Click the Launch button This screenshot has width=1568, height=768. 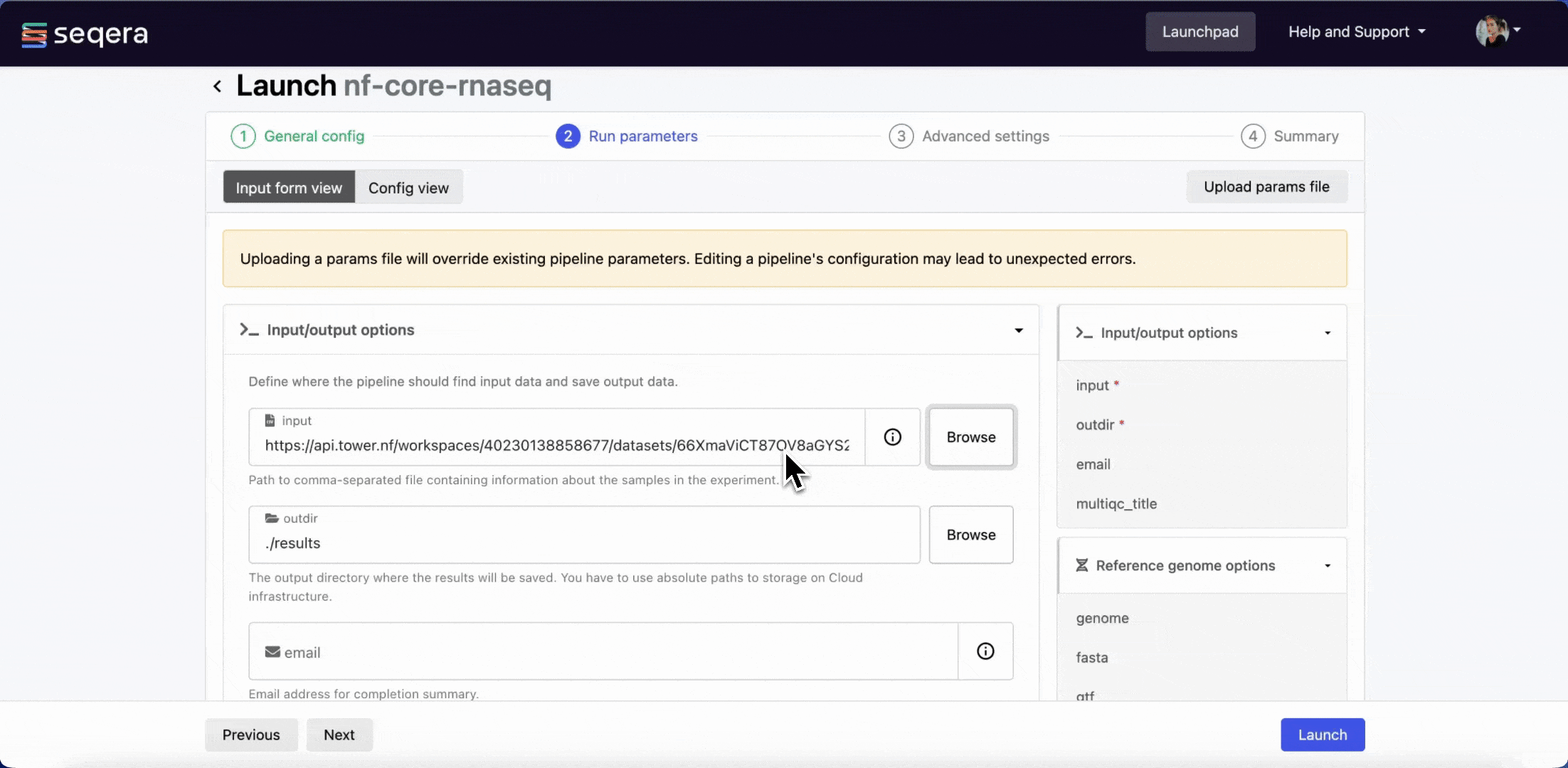(x=1322, y=735)
